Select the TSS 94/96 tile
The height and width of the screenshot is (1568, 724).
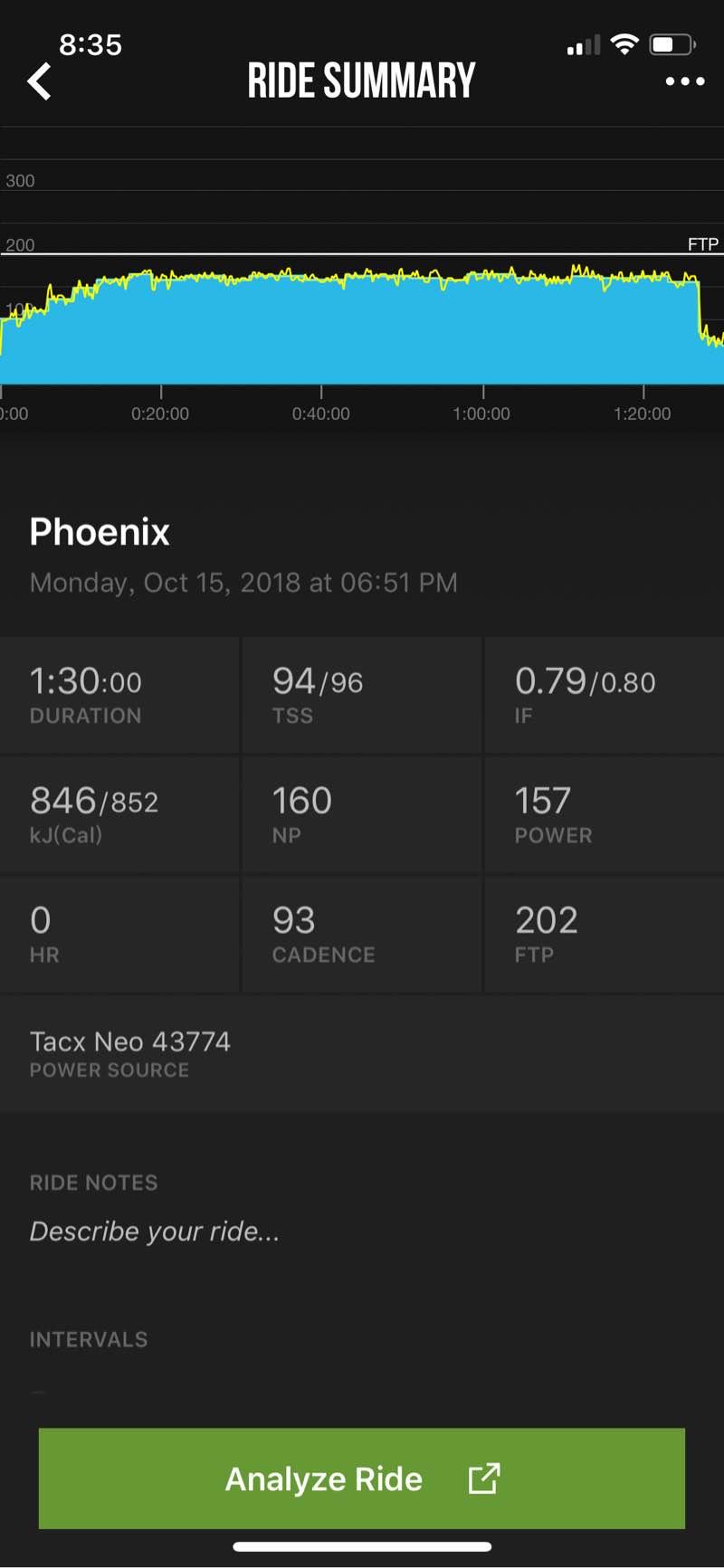[x=362, y=695]
